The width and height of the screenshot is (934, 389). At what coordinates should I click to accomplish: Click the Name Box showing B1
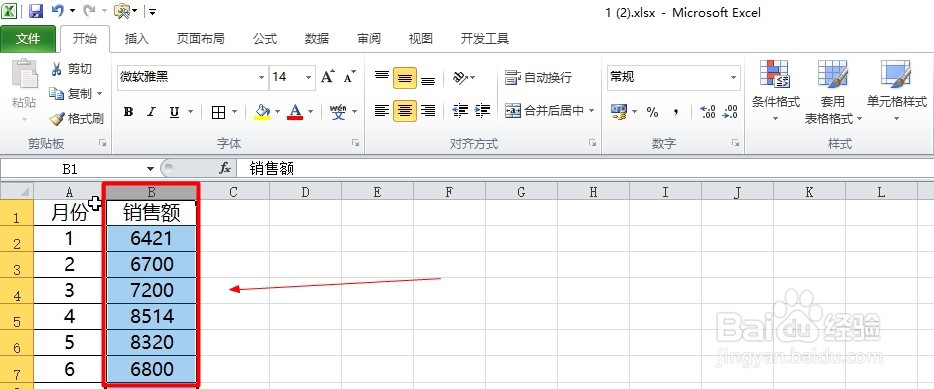click(x=71, y=169)
